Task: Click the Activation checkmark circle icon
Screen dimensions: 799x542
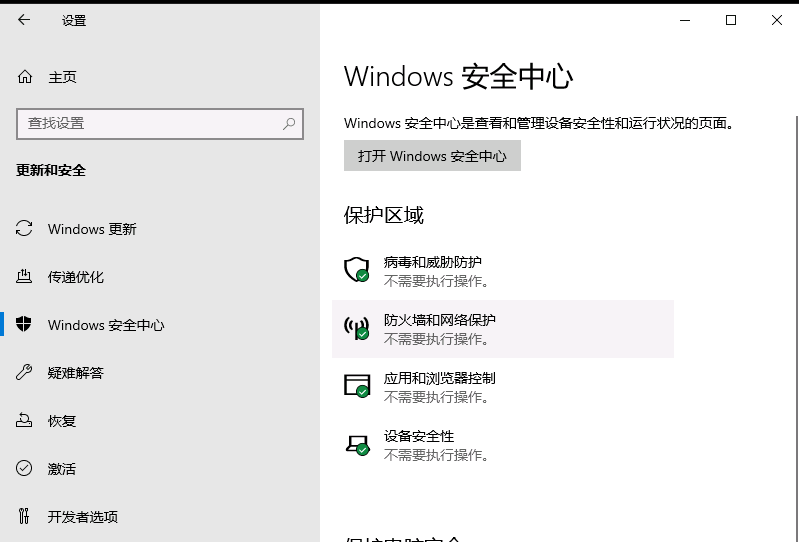Action: click(25, 469)
